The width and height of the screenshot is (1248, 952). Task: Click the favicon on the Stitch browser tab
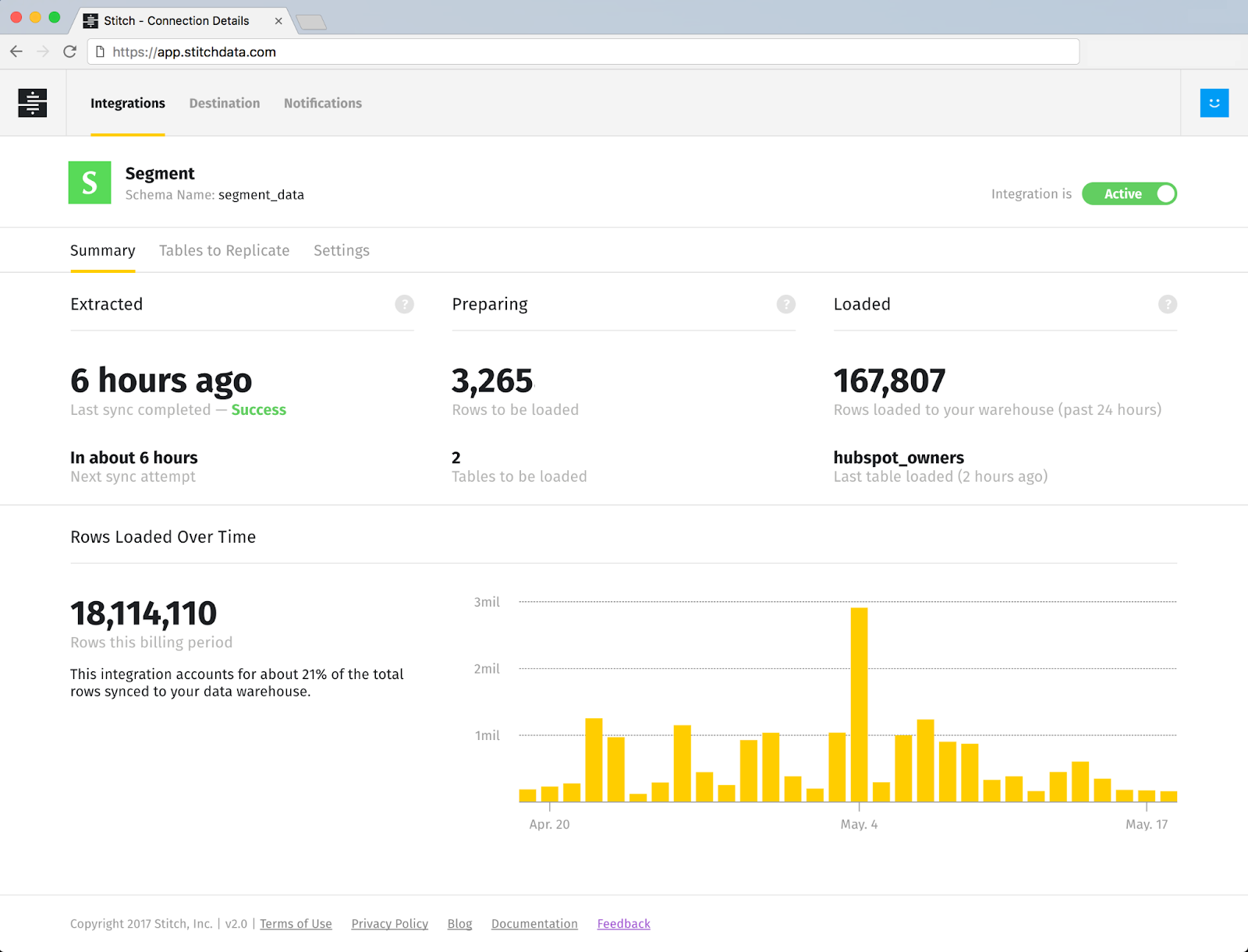pos(90,20)
